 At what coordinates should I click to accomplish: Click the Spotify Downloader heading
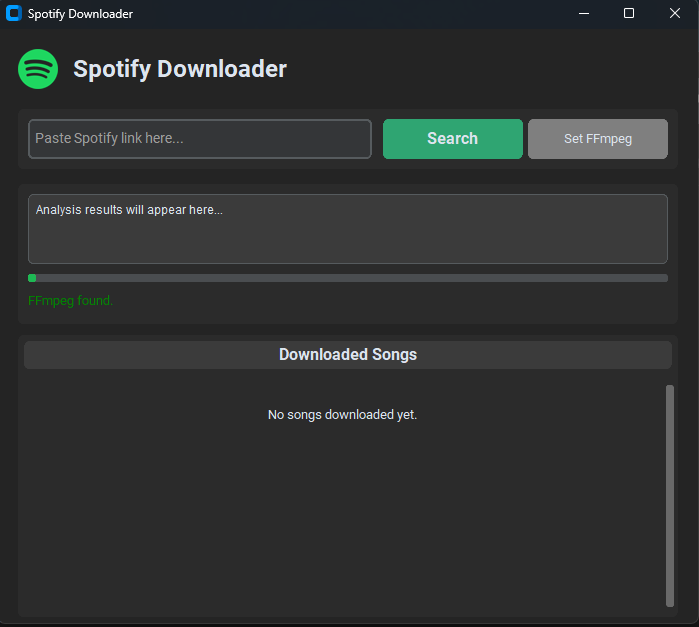pos(180,69)
